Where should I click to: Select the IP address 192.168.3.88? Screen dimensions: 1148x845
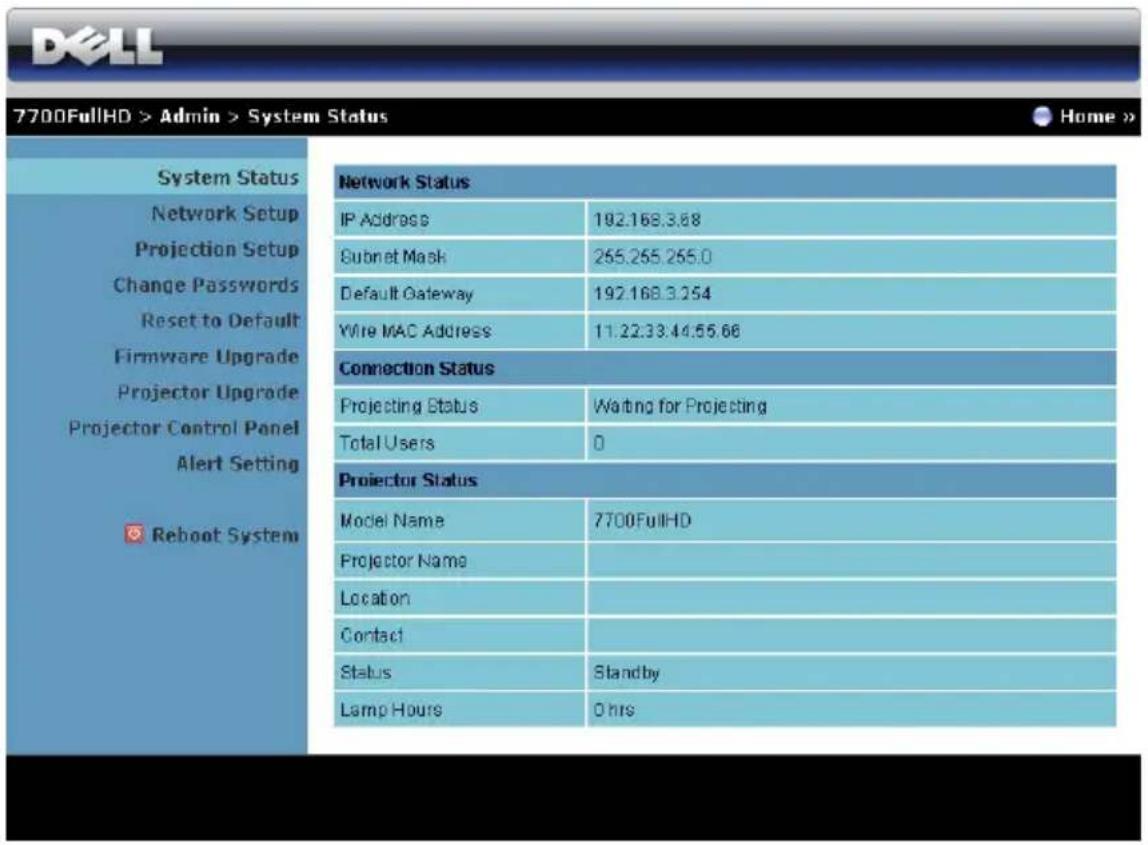[x=647, y=219]
